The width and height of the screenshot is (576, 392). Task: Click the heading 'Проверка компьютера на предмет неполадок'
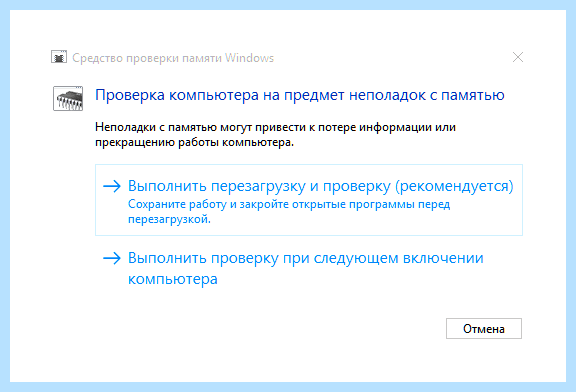pyautogui.click(x=261, y=95)
